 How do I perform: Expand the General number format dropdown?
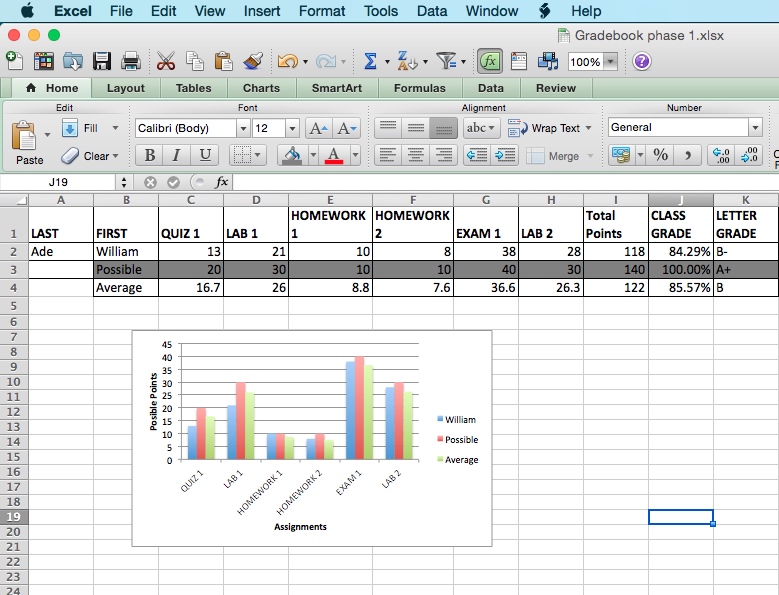click(755, 128)
